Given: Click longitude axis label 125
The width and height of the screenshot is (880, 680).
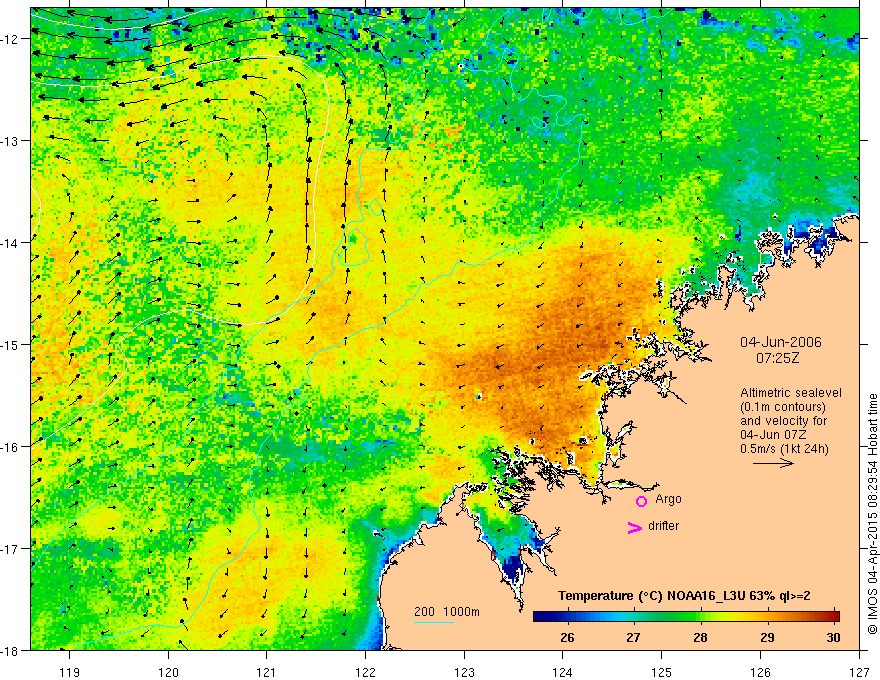Looking at the screenshot, I should coord(662,672).
